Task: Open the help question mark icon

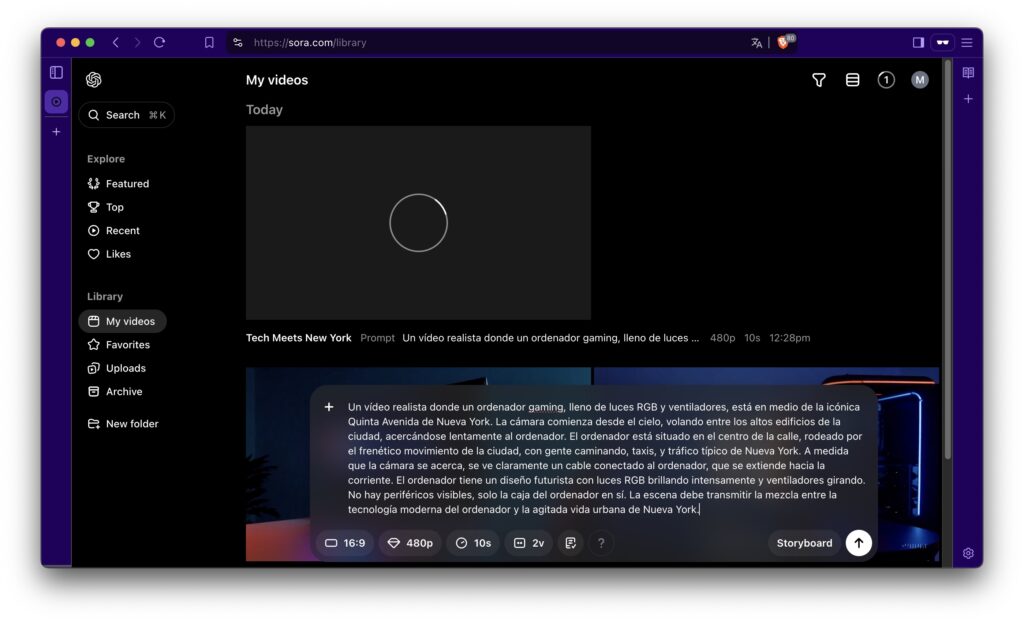Action: (601, 543)
